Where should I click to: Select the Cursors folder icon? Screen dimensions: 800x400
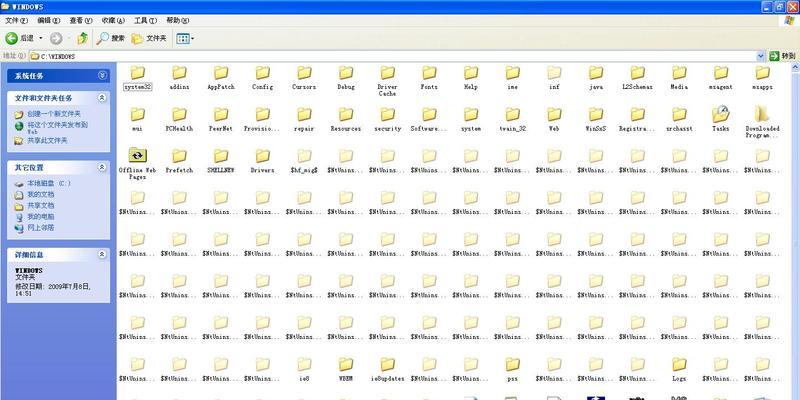click(304, 72)
